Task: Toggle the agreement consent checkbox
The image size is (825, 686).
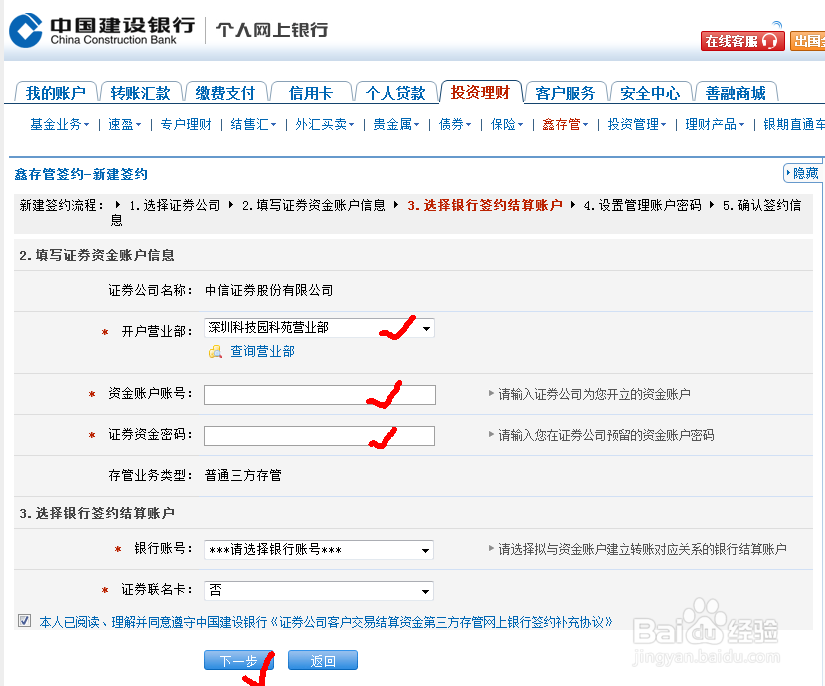Action: (24, 620)
